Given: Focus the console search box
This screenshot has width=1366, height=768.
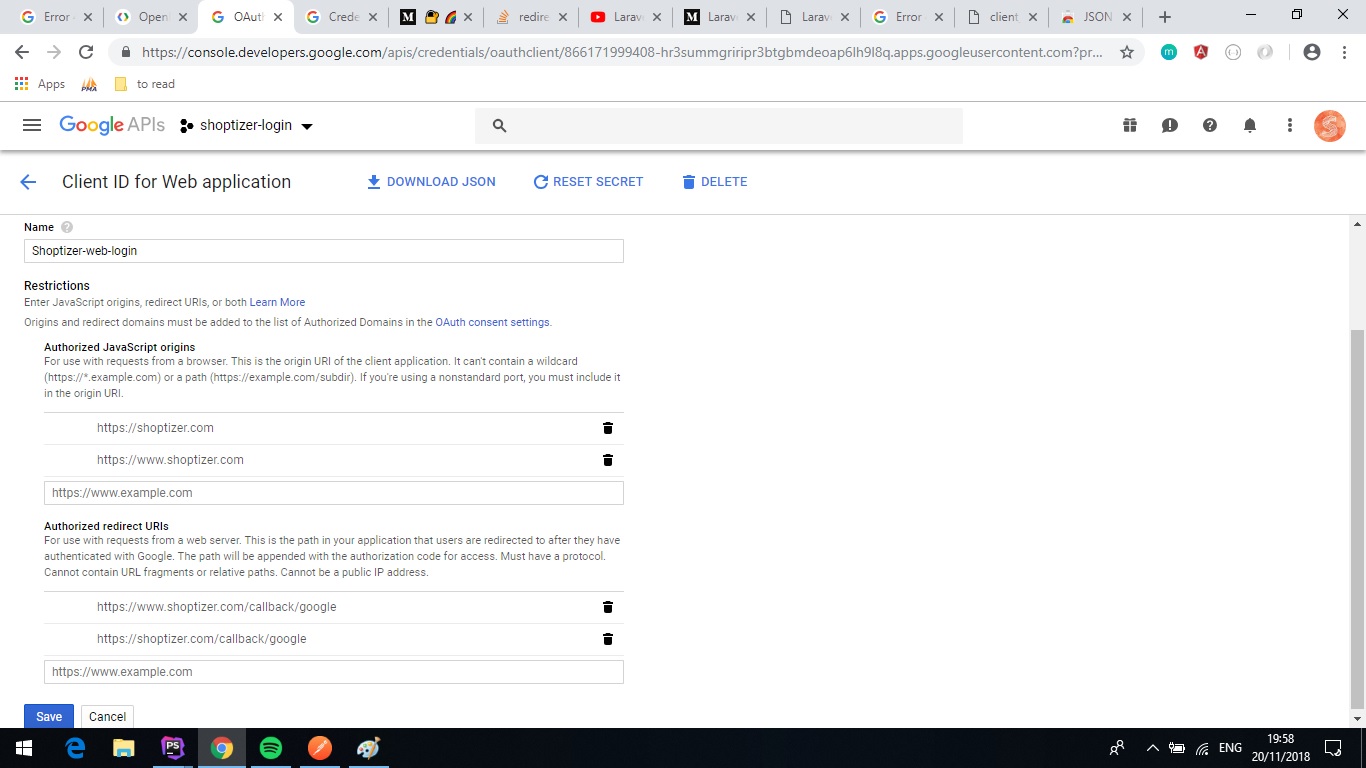Looking at the screenshot, I should 719,126.
